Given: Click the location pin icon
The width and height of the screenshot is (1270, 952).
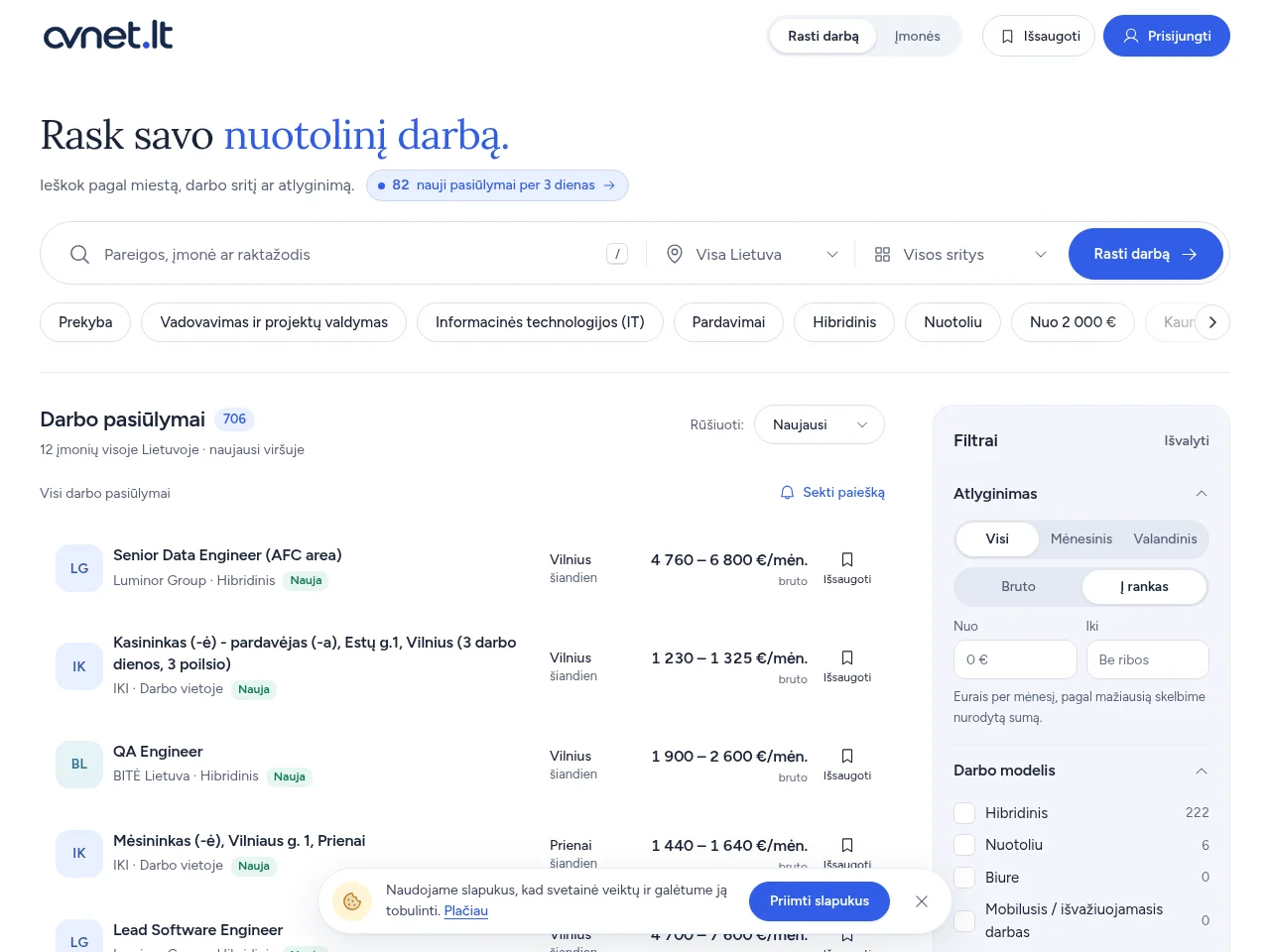Looking at the screenshot, I should 675,254.
